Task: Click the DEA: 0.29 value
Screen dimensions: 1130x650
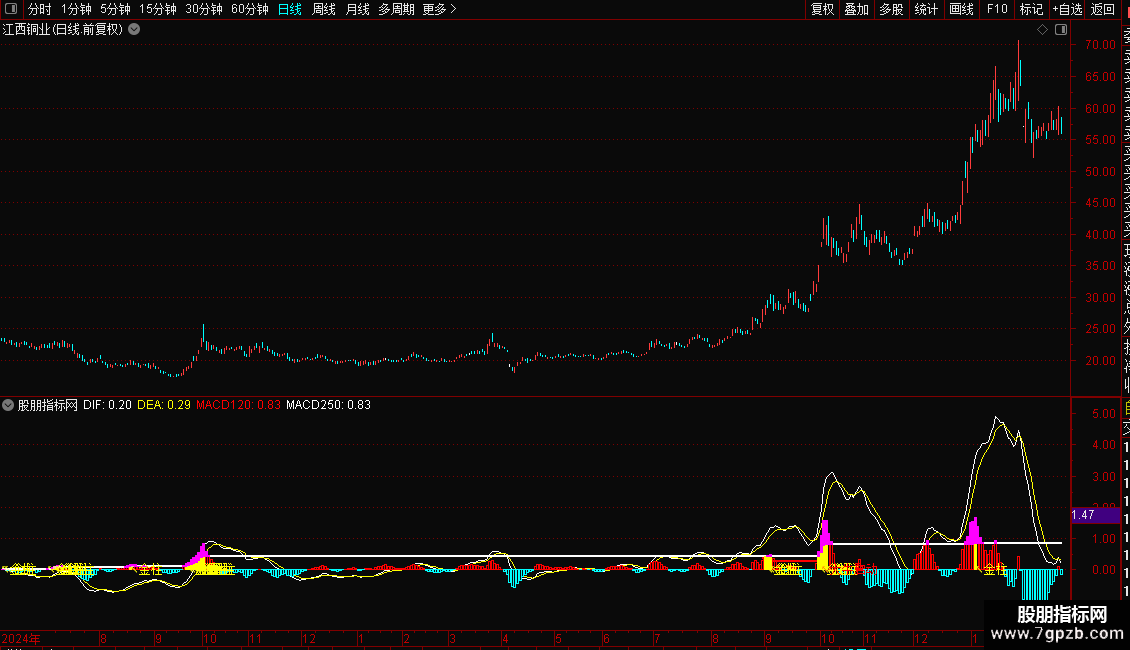Action: click(x=164, y=405)
